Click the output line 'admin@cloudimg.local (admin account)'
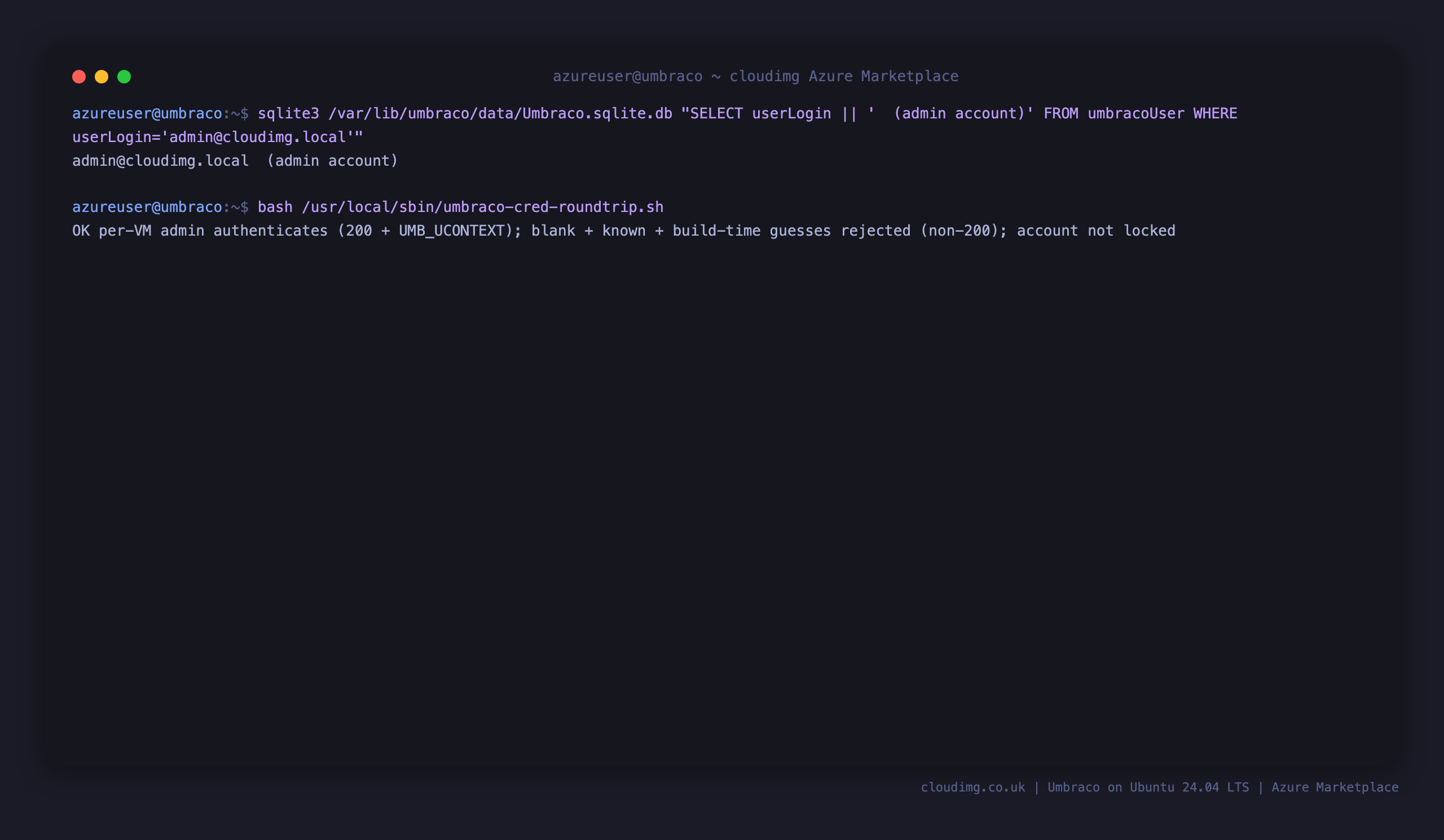This screenshot has width=1444, height=840. tap(235, 161)
